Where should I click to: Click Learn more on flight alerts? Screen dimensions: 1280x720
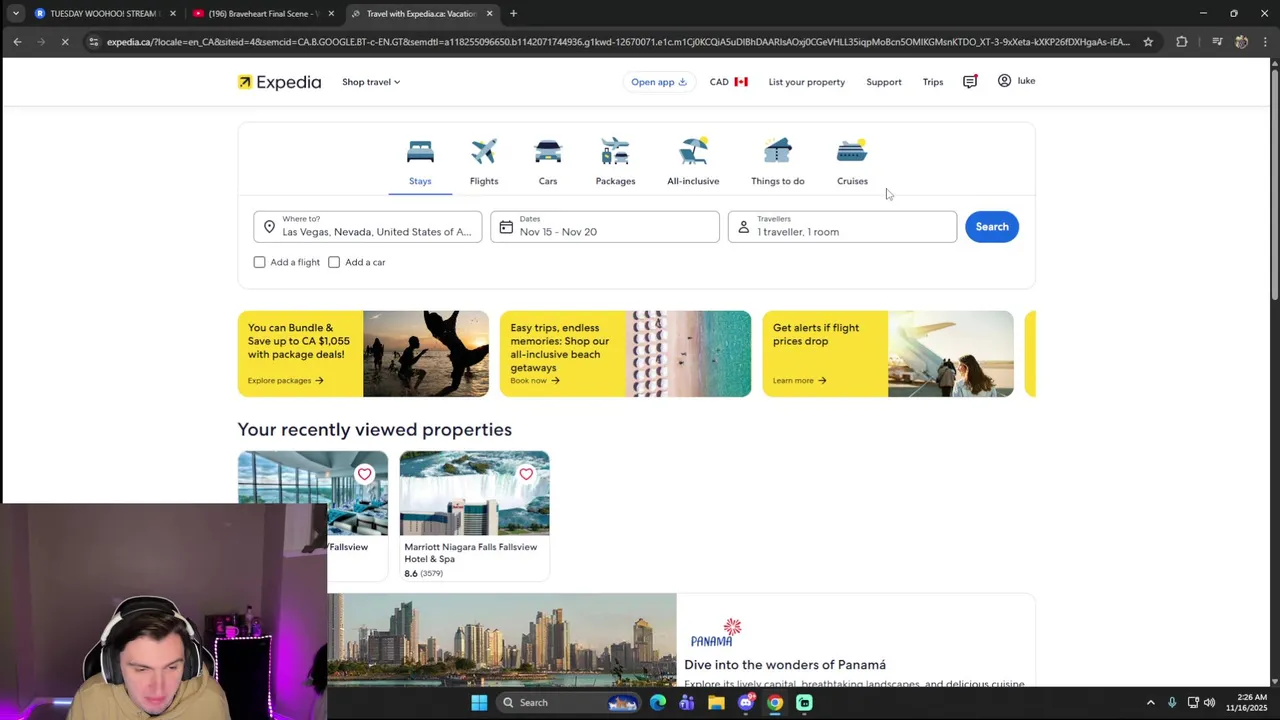click(x=799, y=380)
